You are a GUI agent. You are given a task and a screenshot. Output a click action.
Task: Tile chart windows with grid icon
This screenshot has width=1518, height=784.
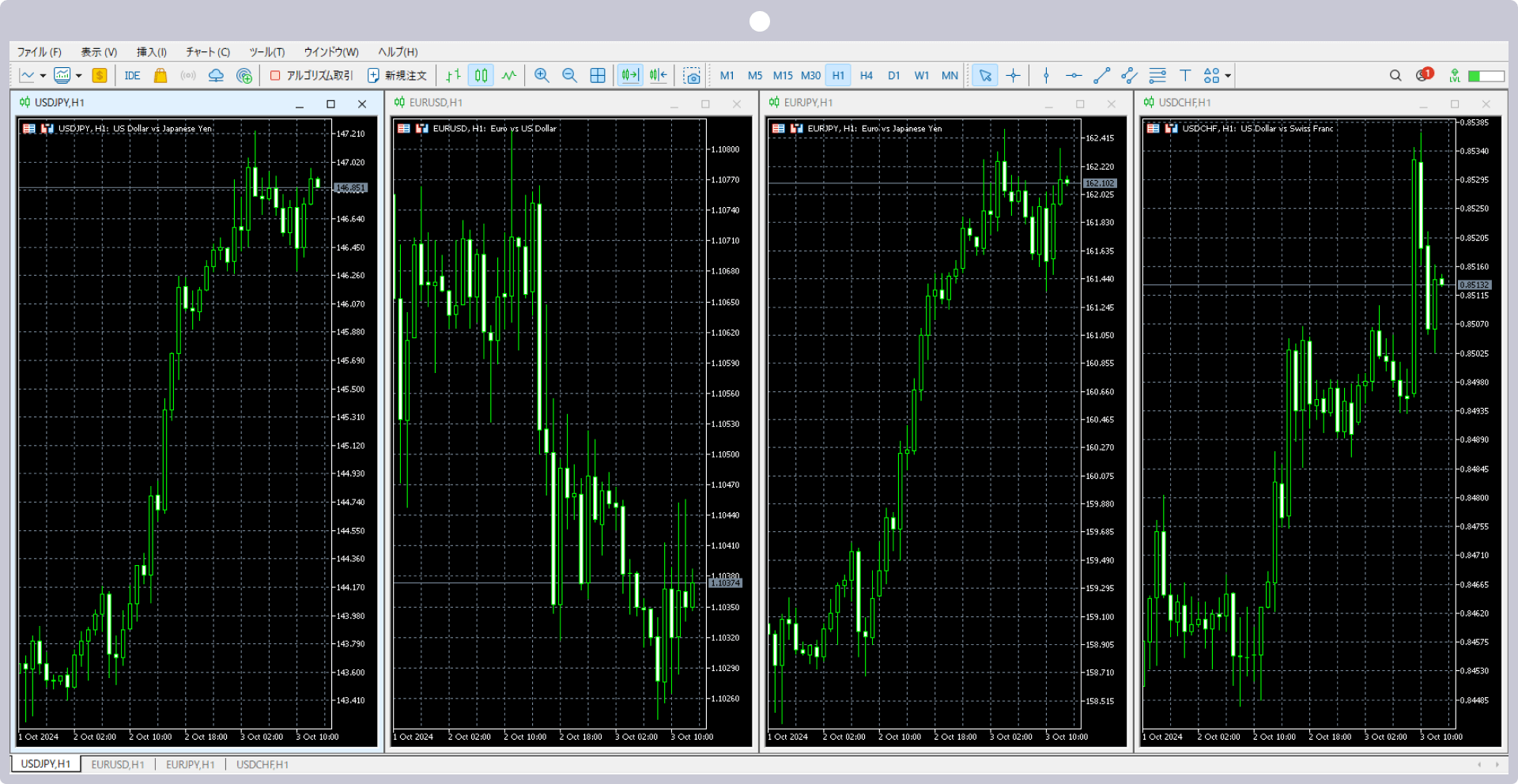click(x=598, y=76)
